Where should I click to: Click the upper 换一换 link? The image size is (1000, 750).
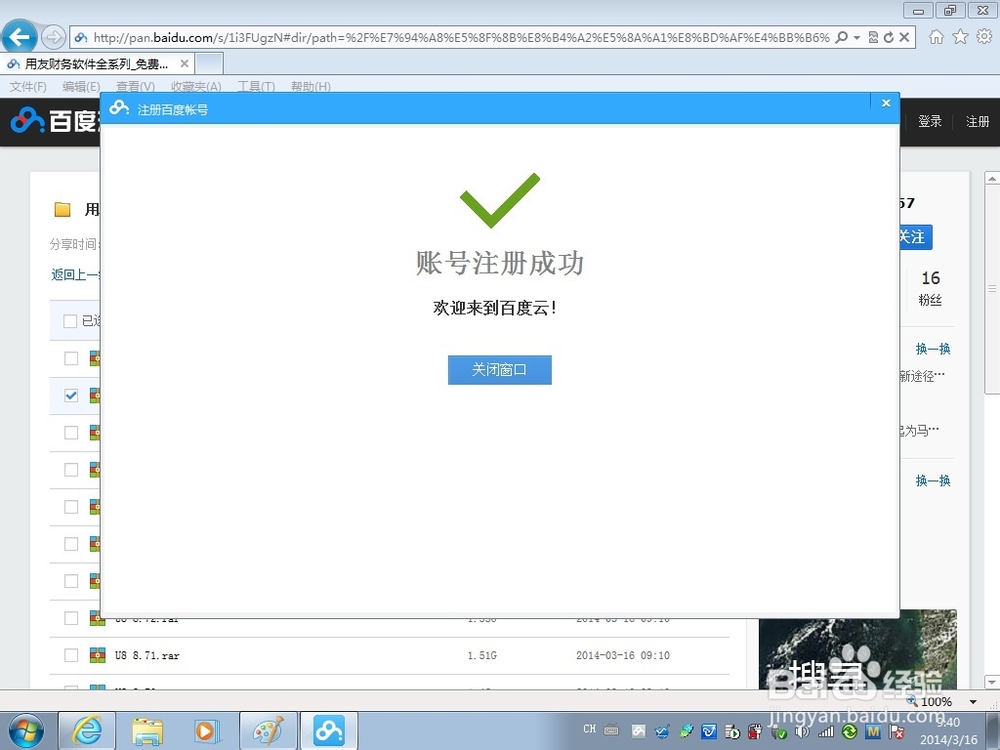[x=932, y=349]
